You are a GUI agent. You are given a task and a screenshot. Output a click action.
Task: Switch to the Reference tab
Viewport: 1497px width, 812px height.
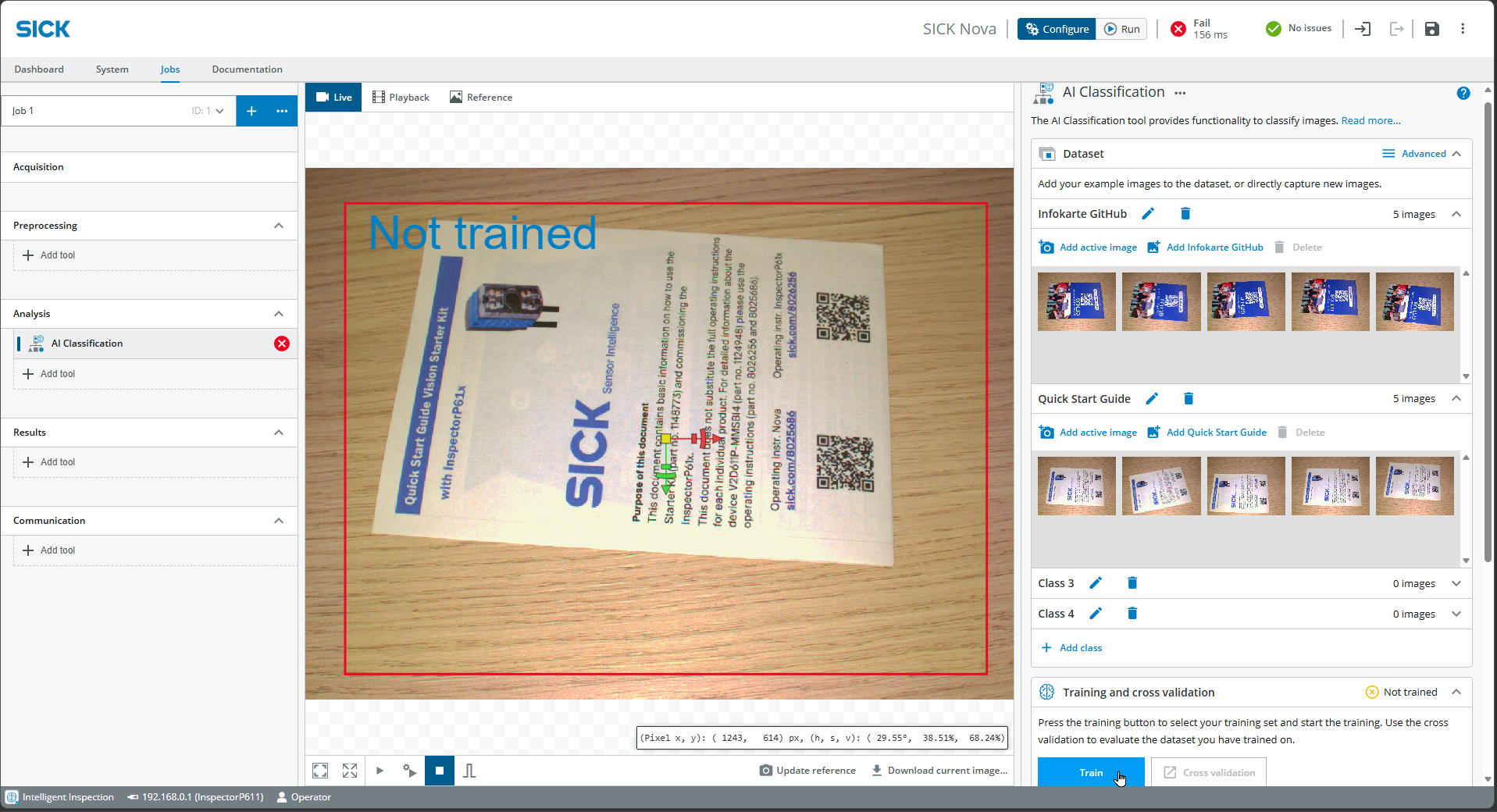(x=481, y=98)
